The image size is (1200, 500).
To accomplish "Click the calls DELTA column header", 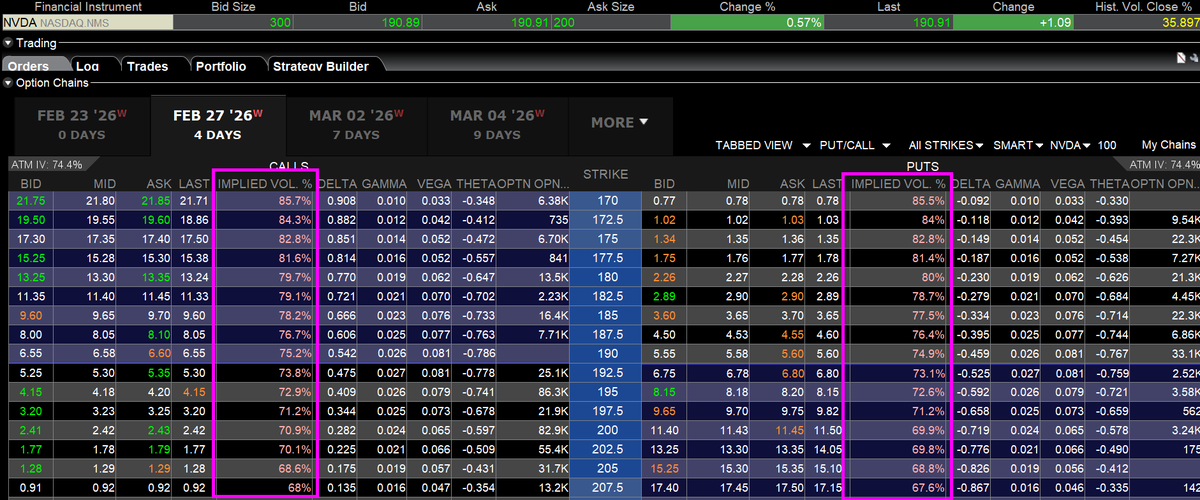I will (x=337, y=184).
